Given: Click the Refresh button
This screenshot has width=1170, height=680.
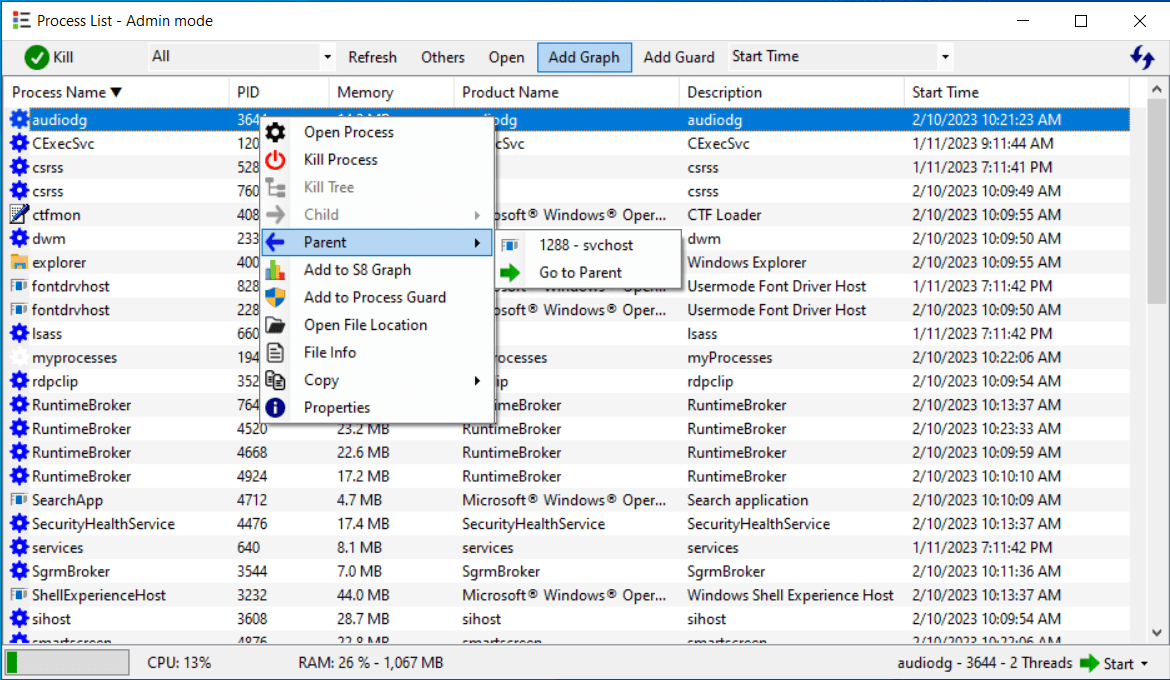Looking at the screenshot, I should pyautogui.click(x=372, y=57).
